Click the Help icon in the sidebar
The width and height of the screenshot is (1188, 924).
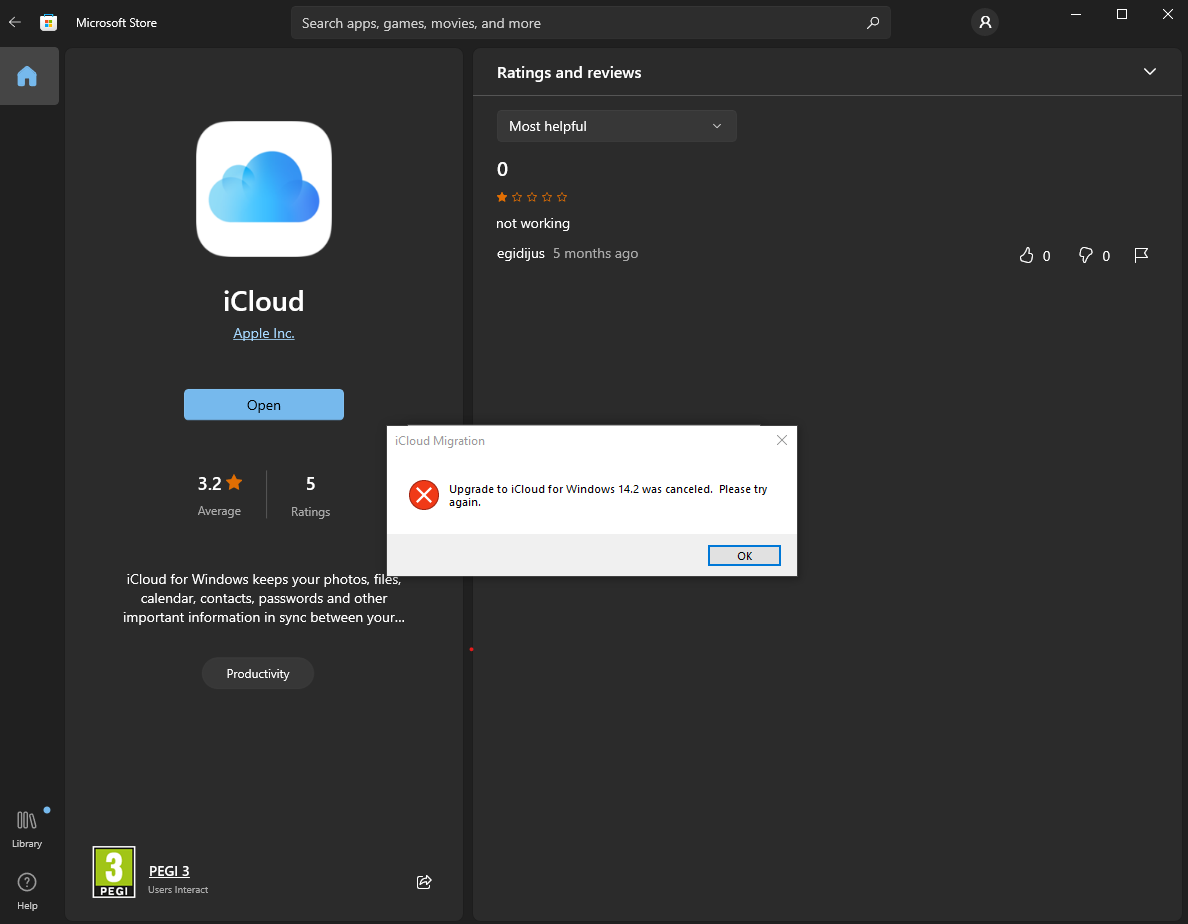coord(26,888)
